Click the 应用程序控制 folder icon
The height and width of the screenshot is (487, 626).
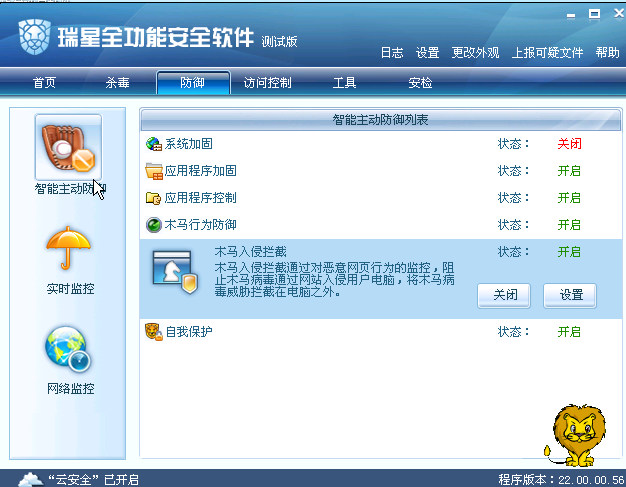153,198
